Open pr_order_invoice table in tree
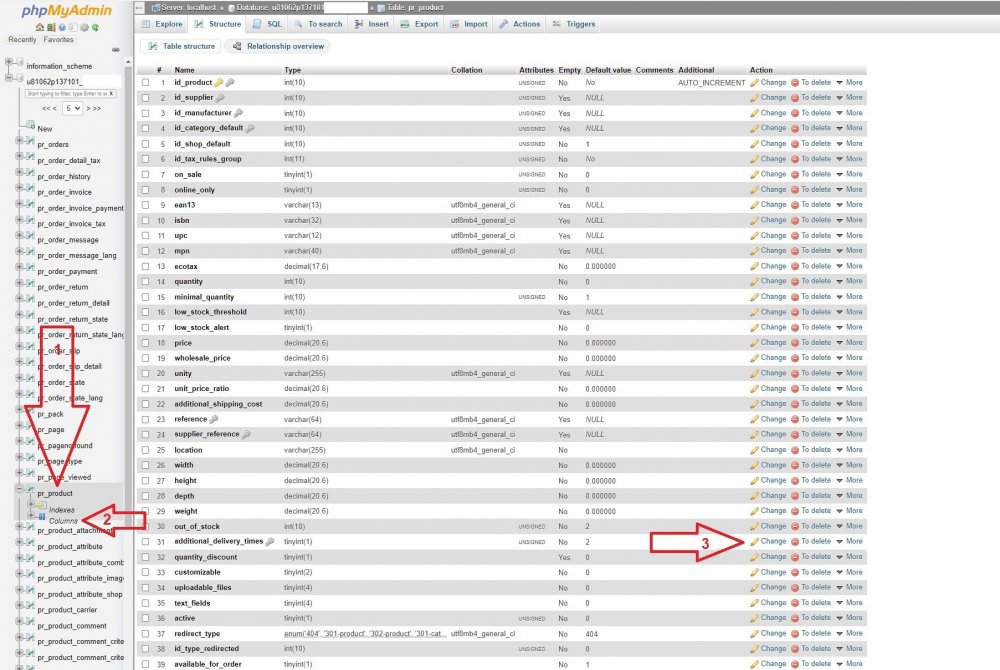The height and width of the screenshot is (670, 1000). [64, 193]
